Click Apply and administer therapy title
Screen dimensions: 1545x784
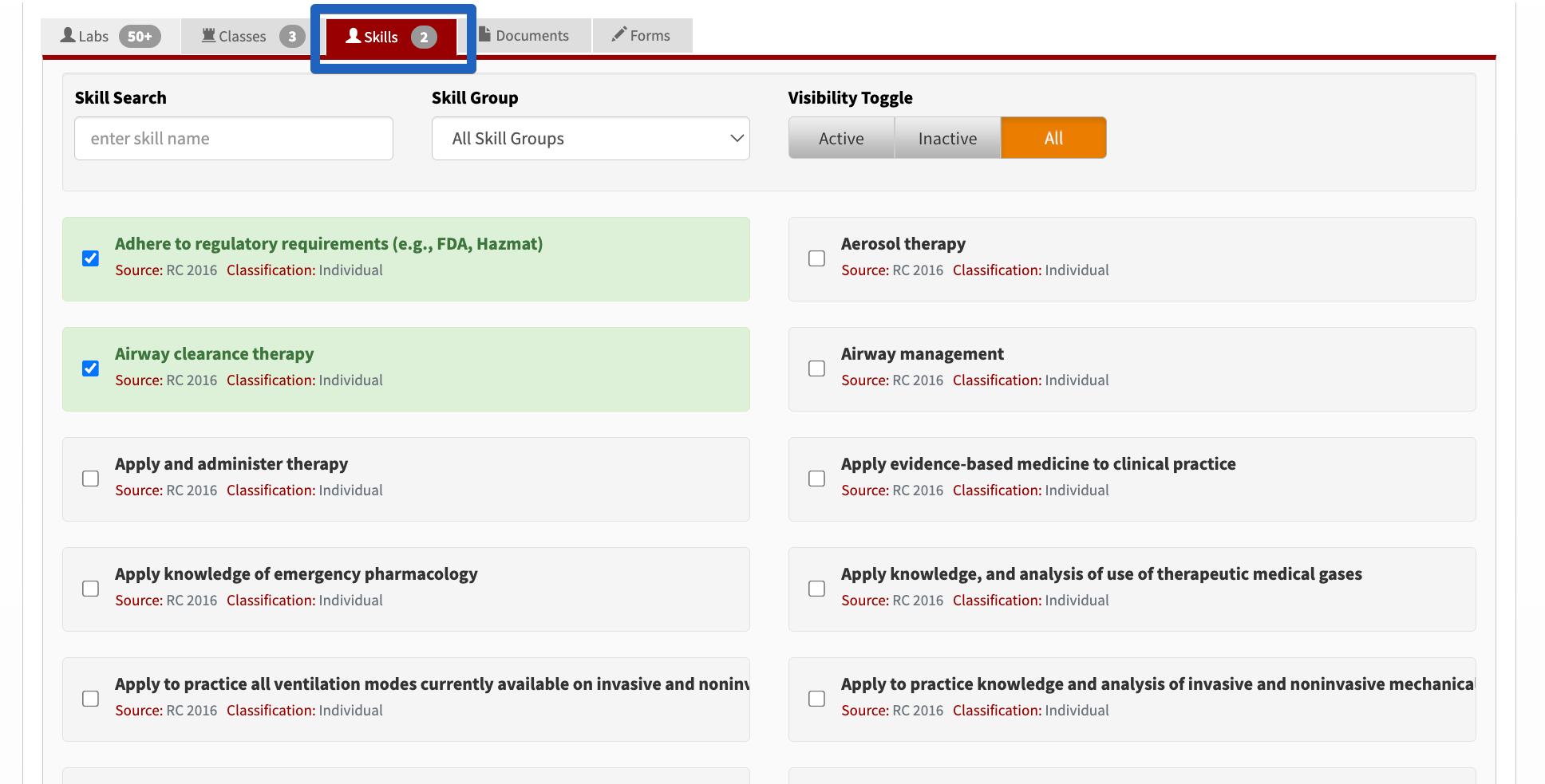[x=231, y=464]
